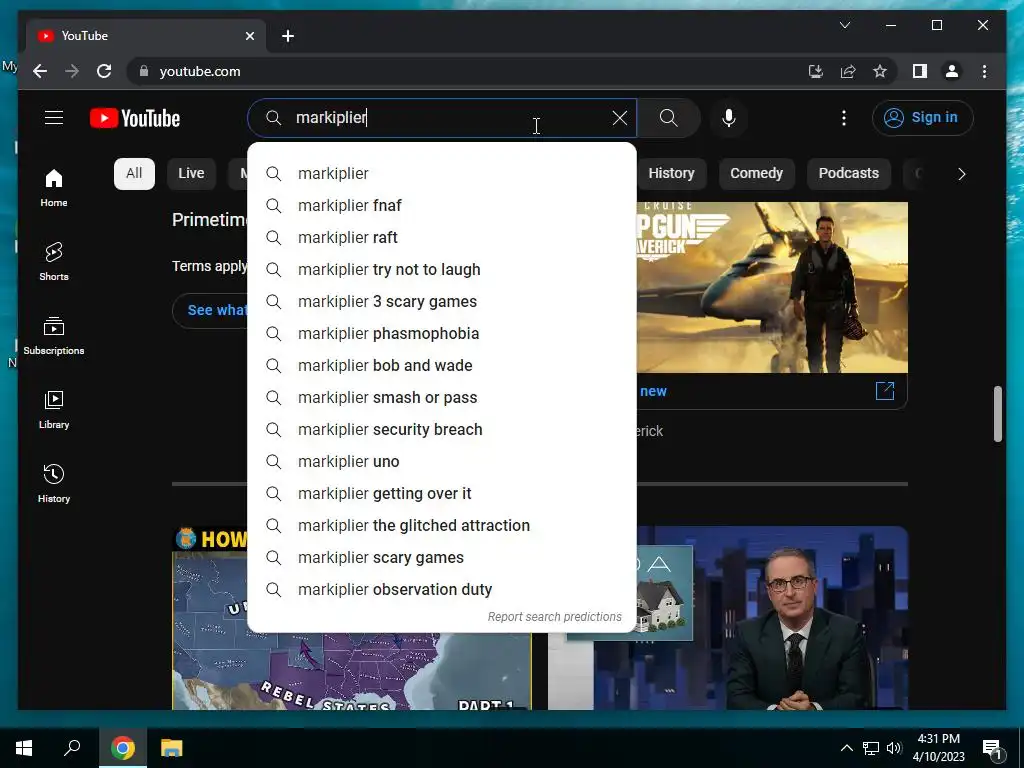Choose suggestion markiplier observation duty
The width and height of the screenshot is (1024, 768).
tap(442, 589)
